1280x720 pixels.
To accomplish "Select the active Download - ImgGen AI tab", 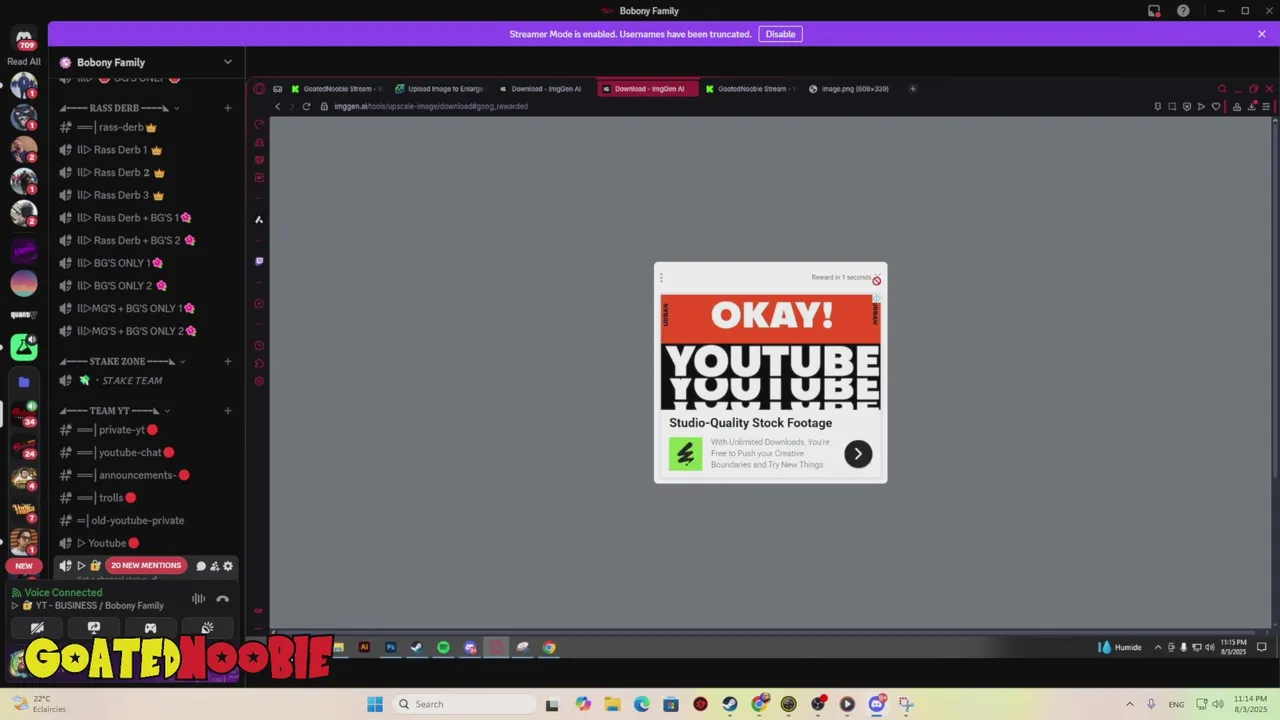I will coord(648,89).
